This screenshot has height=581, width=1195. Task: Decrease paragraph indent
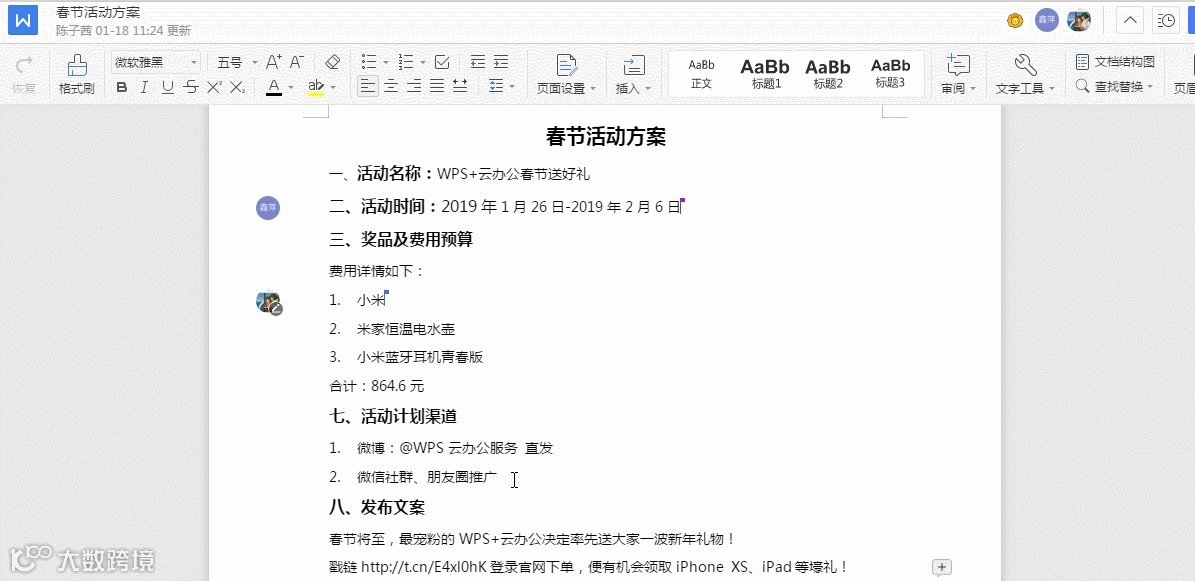(x=478, y=62)
